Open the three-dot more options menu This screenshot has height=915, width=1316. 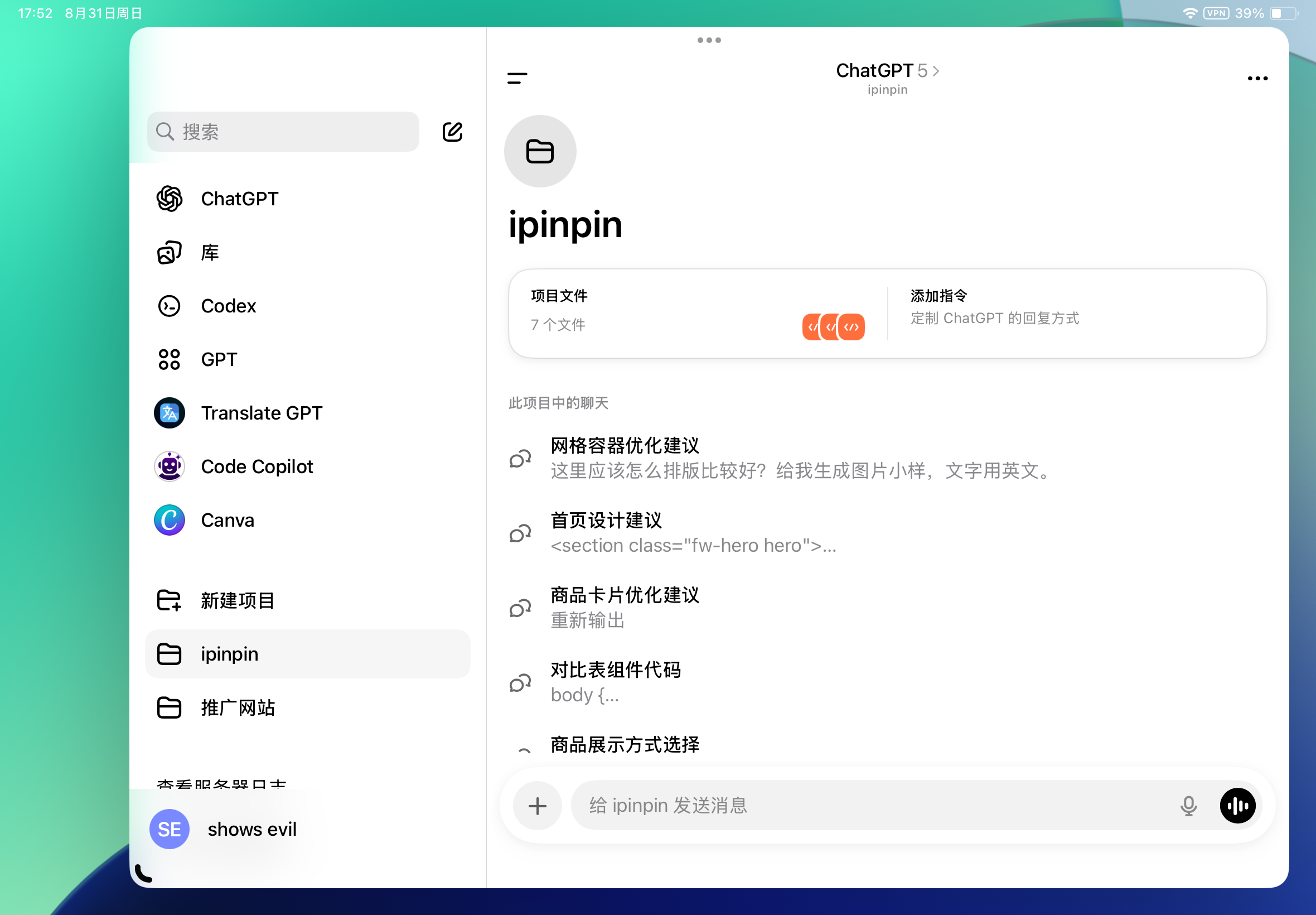pyautogui.click(x=1257, y=79)
